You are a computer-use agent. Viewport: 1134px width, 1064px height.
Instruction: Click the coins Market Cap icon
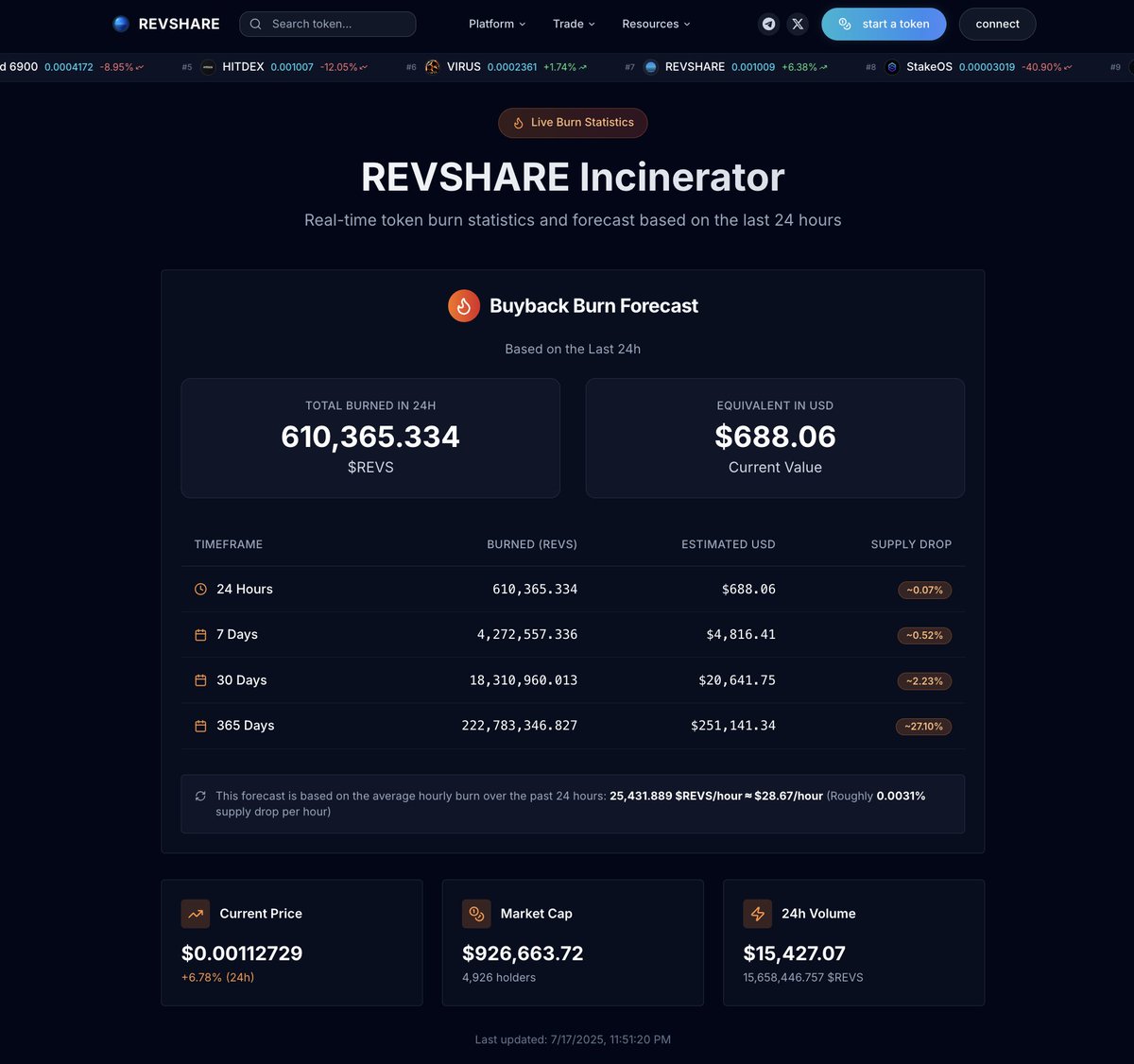click(476, 914)
